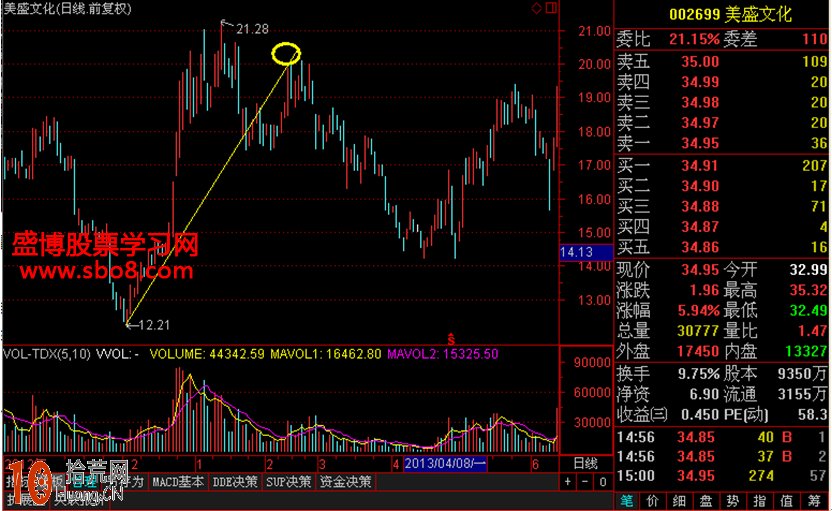This screenshot has width=832, height=511.
Task: Click the 股本 value 9350万
Action: 802,374
